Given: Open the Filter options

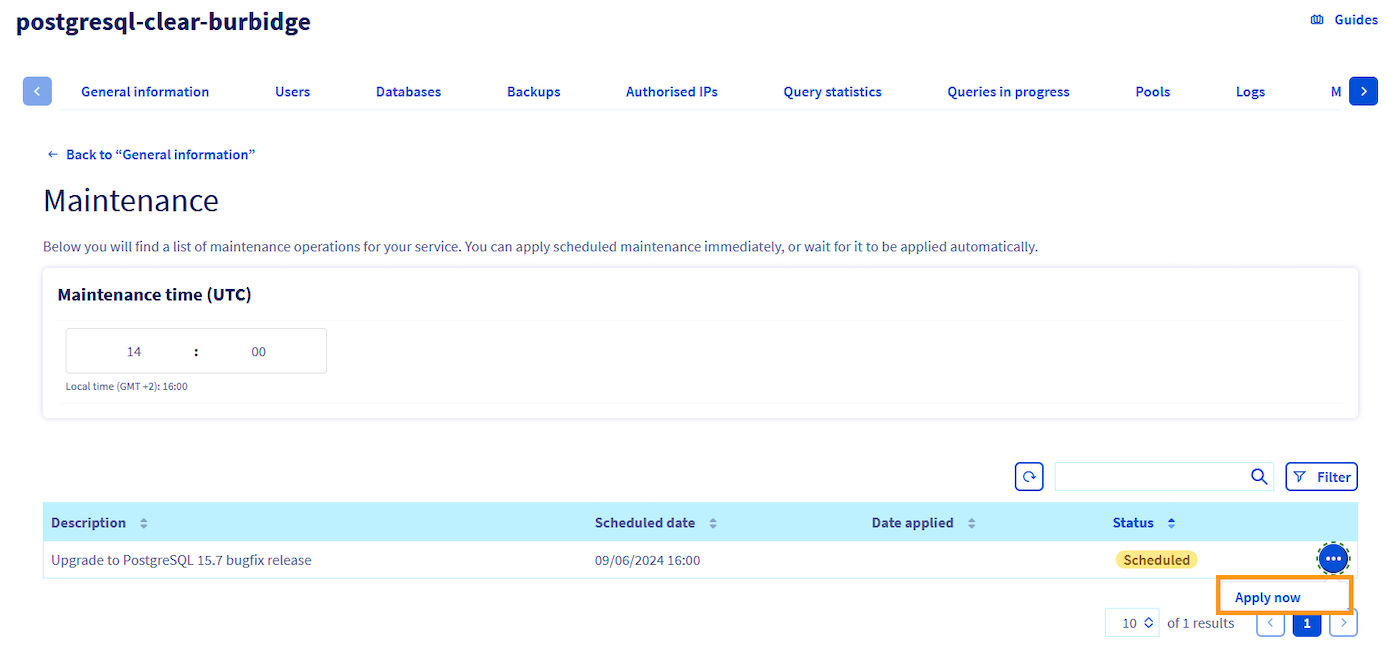Looking at the screenshot, I should click(1321, 477).
